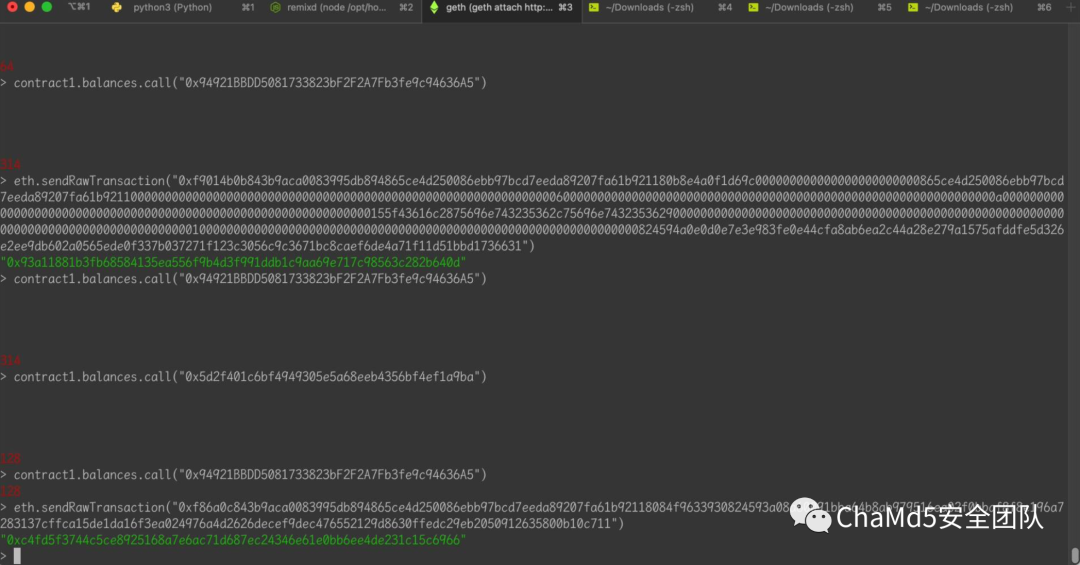
Task: Click the transaction hash starting 0xc4fd5f3744c5
Action: (x=233, y=540)
